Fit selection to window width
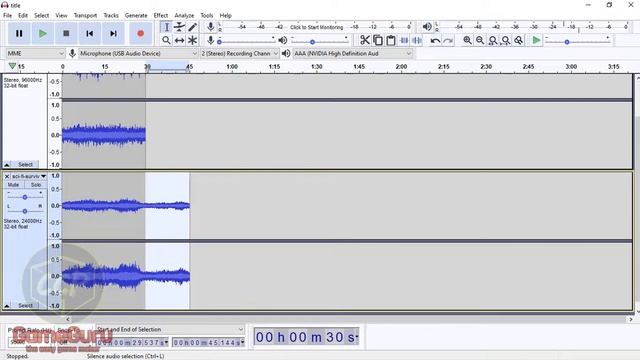Screen dimensions: 640x360 [493, 40]
